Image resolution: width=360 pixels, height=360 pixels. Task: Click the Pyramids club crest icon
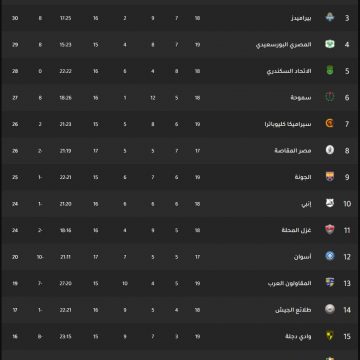click(330, 17)
